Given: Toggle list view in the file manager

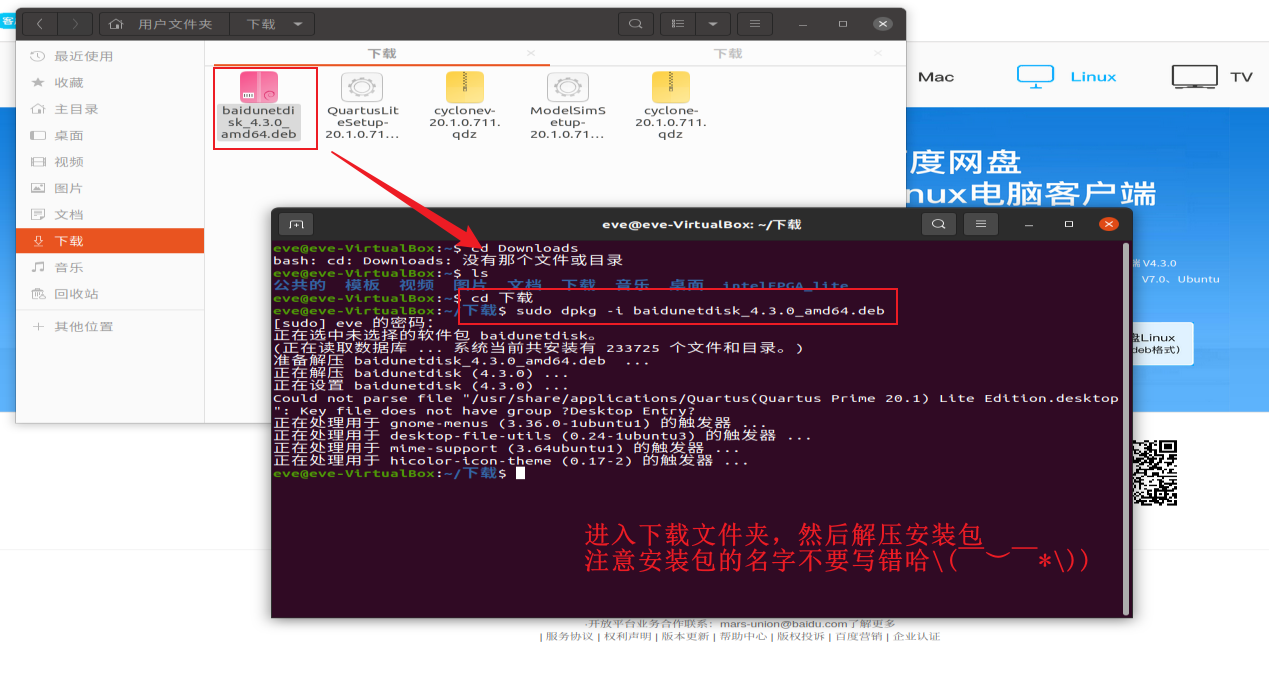Looking at the screenshot, I should [x=678, y=24].
